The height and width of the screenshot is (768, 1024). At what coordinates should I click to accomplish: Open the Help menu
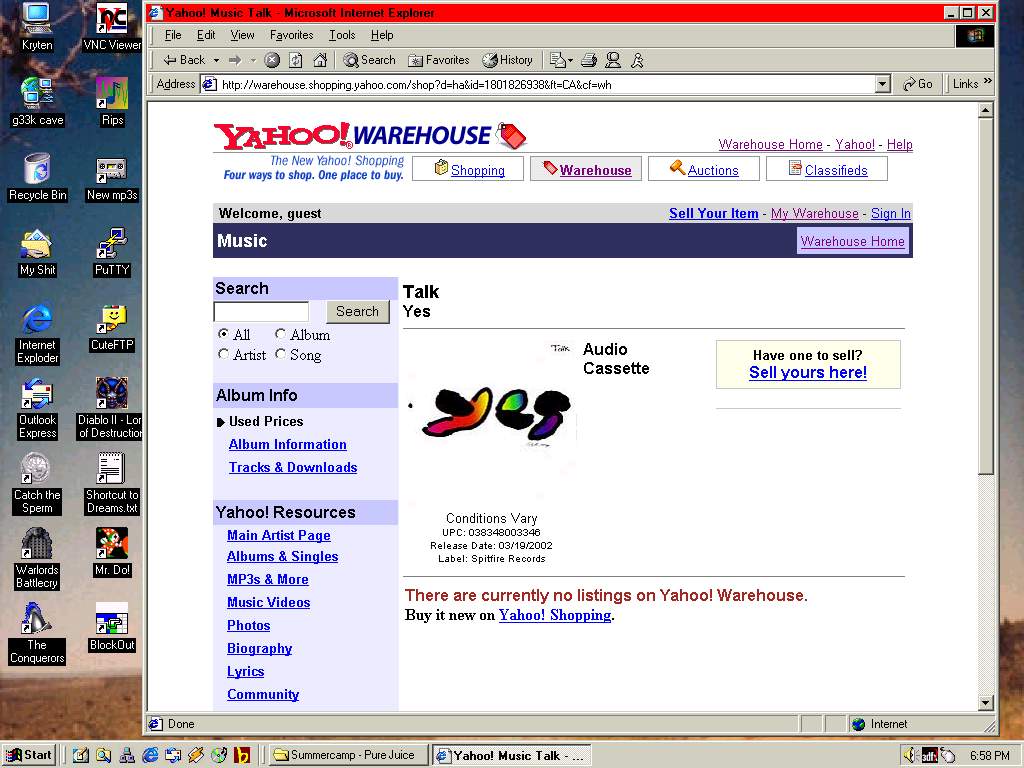382,35
